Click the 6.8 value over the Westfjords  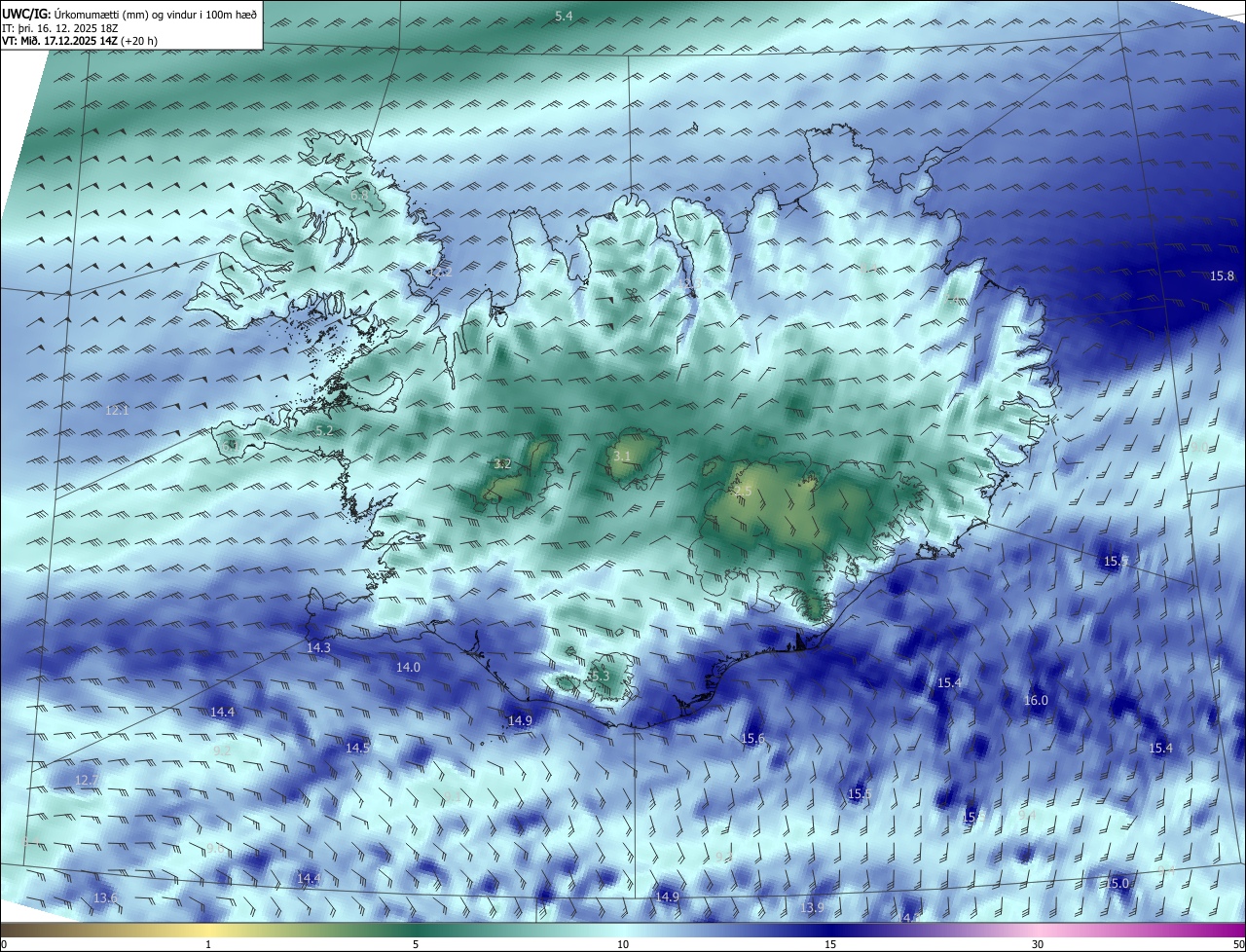[x=359, y=195]
